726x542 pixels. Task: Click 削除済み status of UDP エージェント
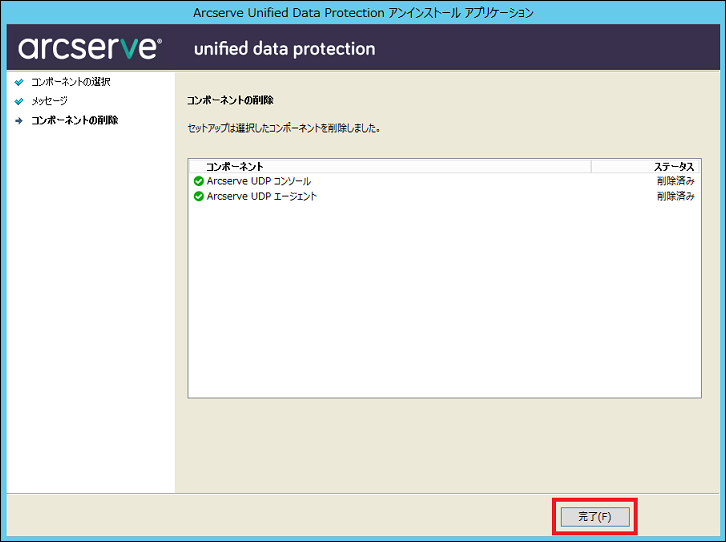tap(676, 196)
